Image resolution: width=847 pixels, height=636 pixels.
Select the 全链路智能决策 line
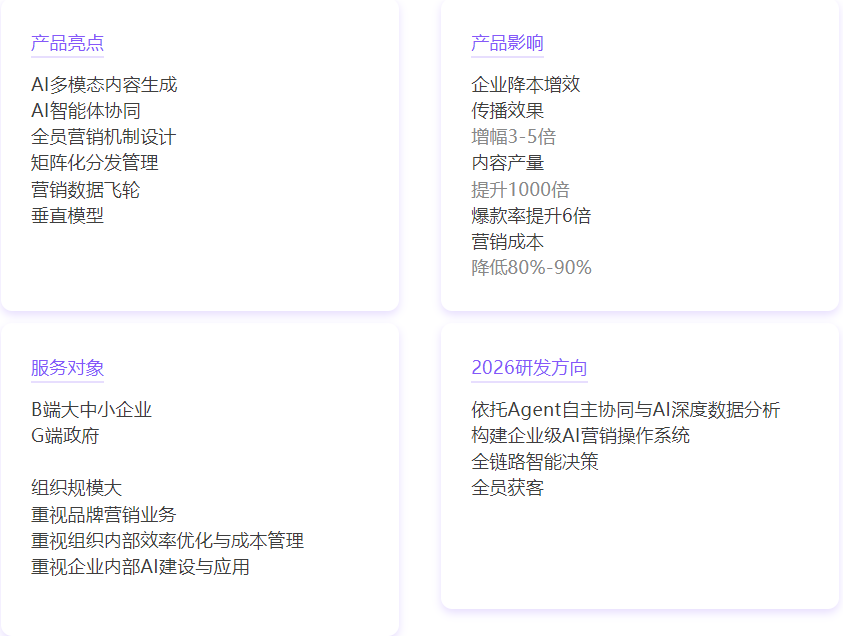point(534,462)
